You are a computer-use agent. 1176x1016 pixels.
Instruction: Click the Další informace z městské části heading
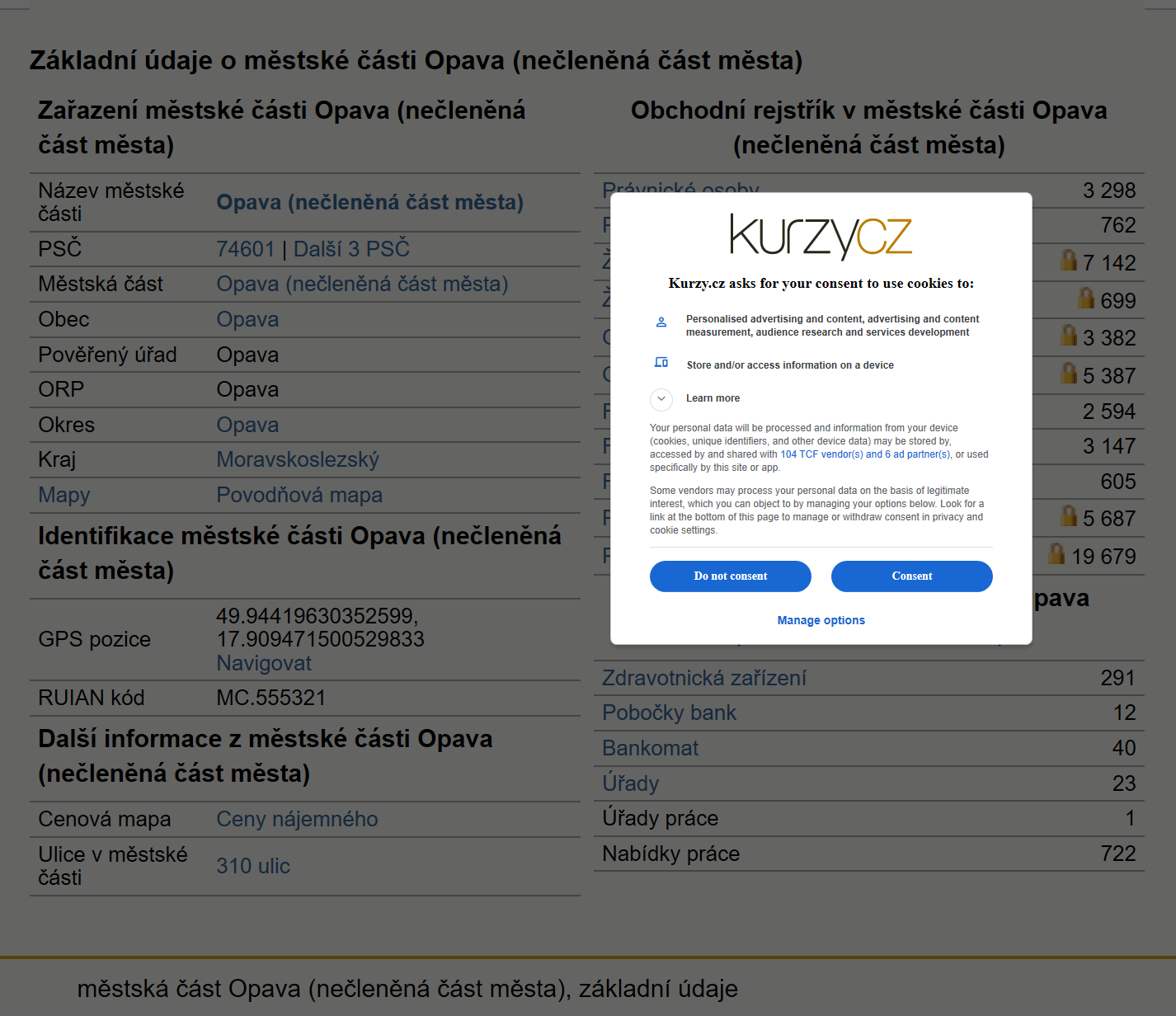pos(266,756)
